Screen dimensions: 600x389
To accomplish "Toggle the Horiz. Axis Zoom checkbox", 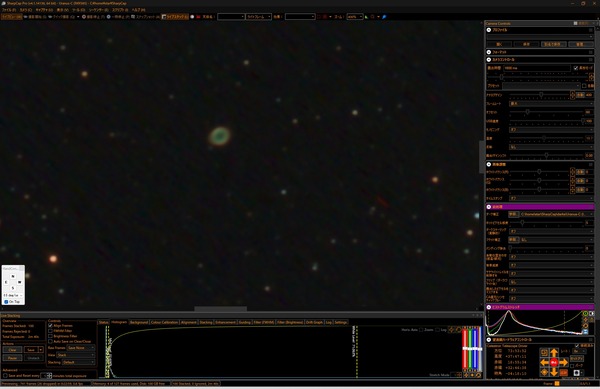I will tap(421, 330).
